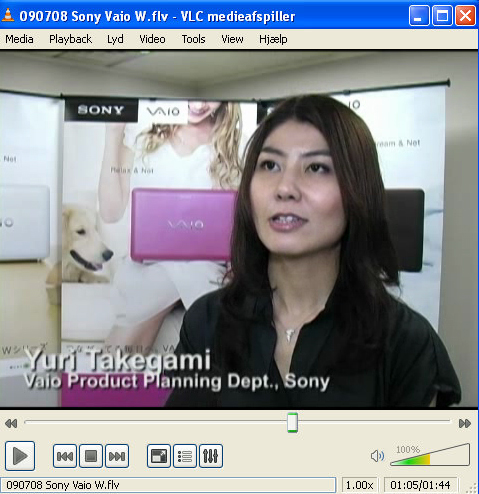Set volume on the 100% volume slider
This screenshot has width=479, height=494.
point(430,455)
